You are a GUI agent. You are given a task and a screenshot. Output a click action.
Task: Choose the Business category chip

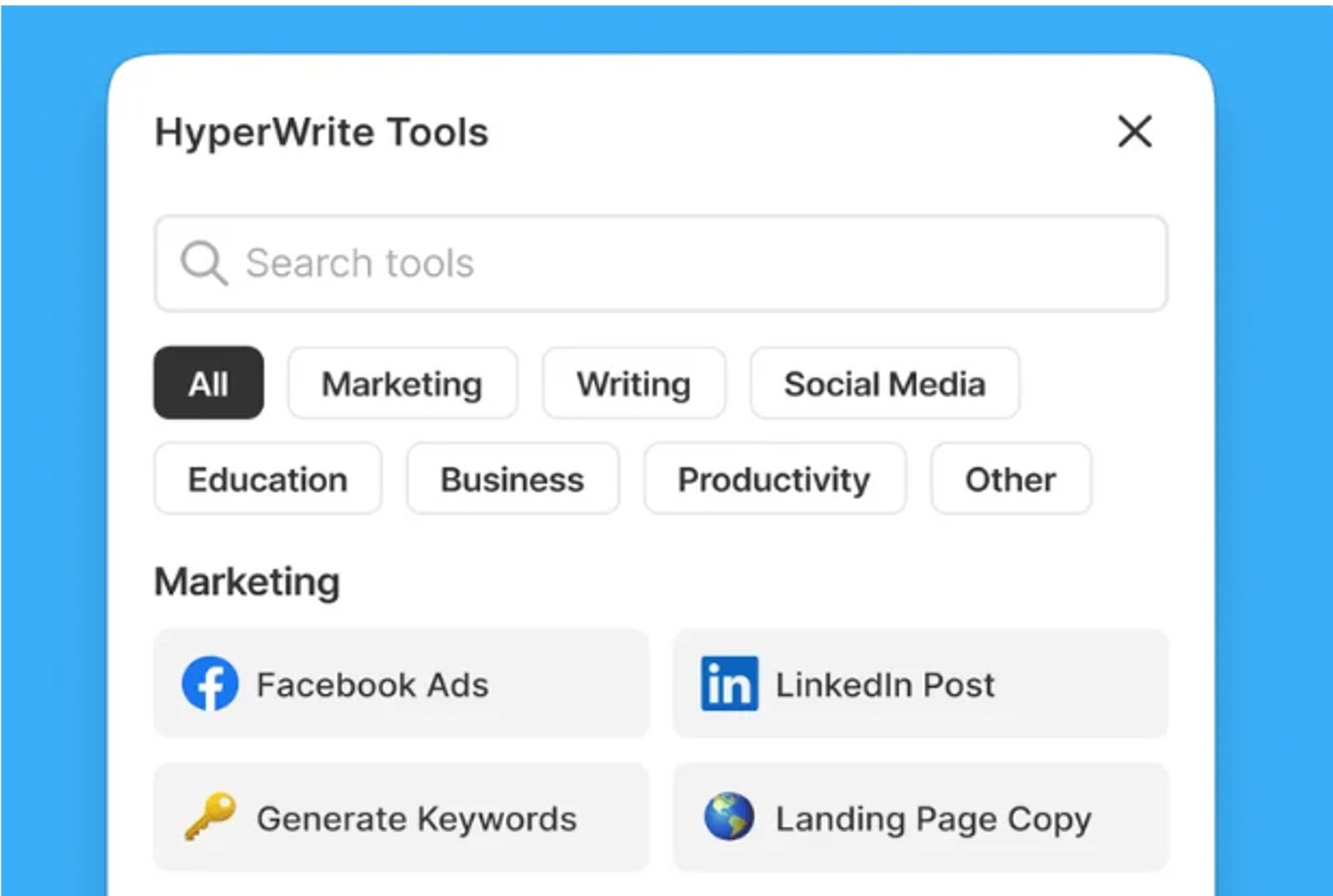pos(512,479)
